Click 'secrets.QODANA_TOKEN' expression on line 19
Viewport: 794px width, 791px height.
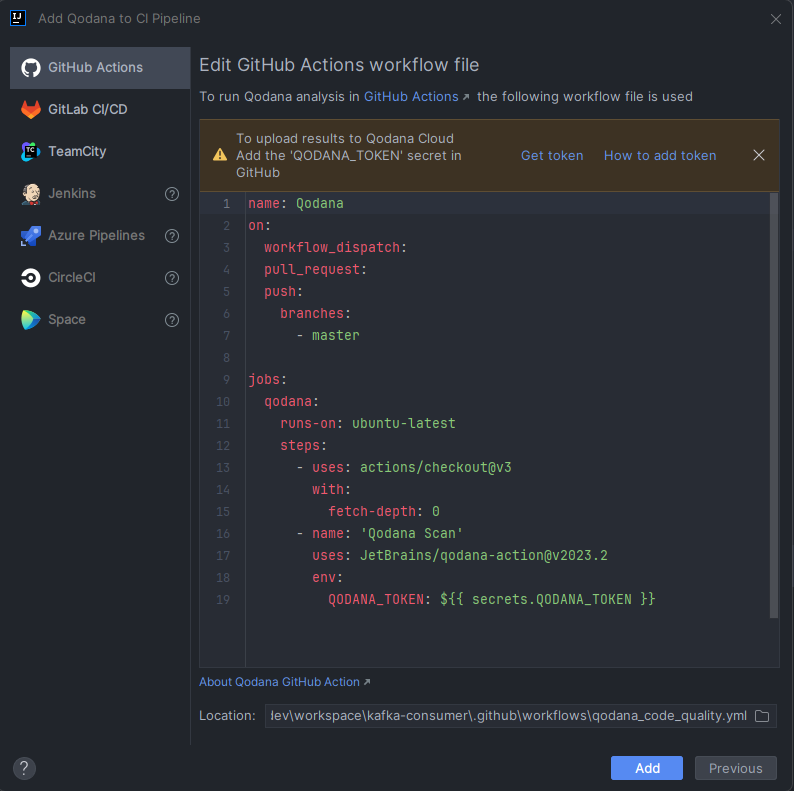click(551, 600)
